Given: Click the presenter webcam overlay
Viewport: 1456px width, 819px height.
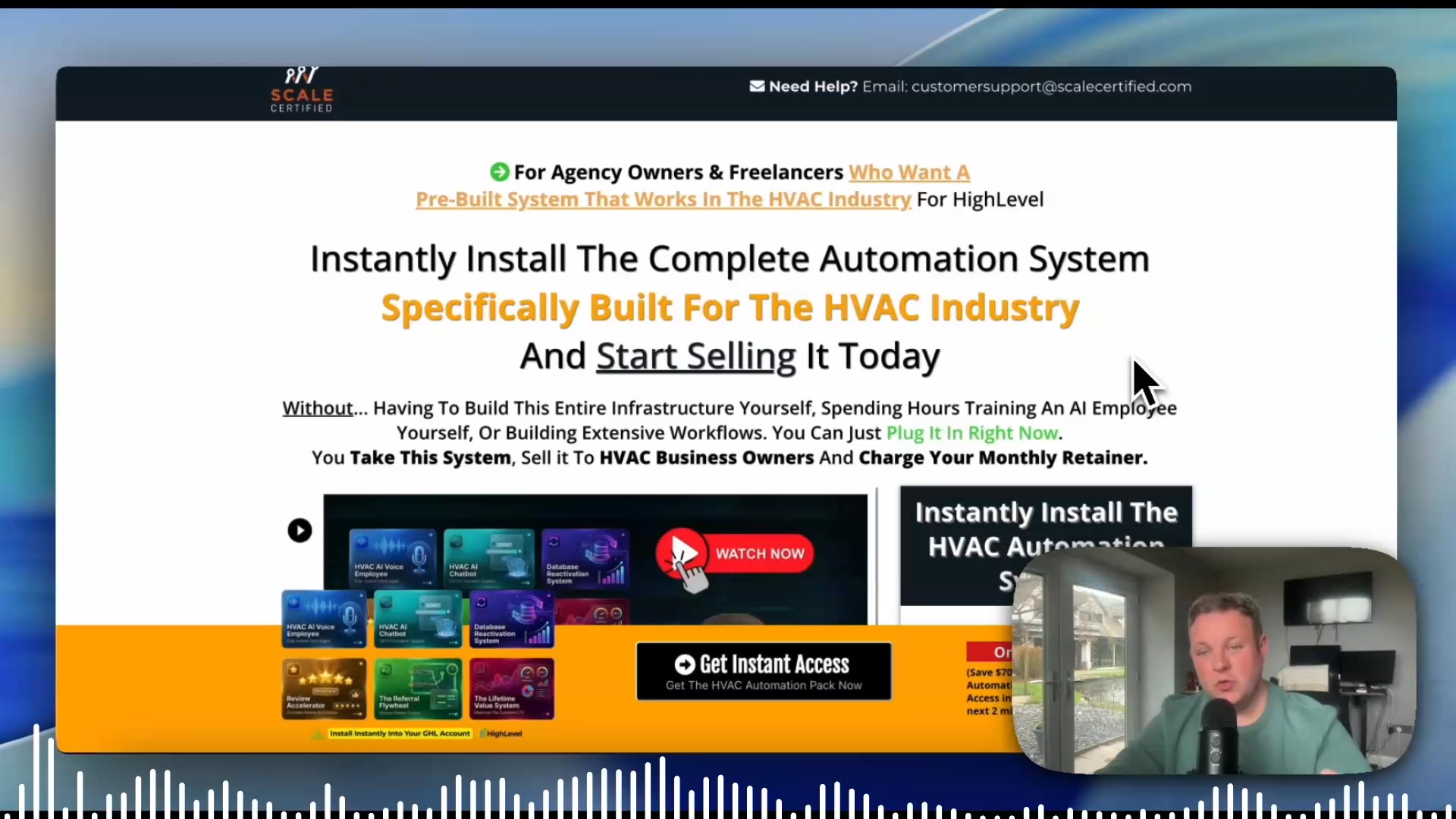Looking at the screenshot, I should tap(1214, 661).
